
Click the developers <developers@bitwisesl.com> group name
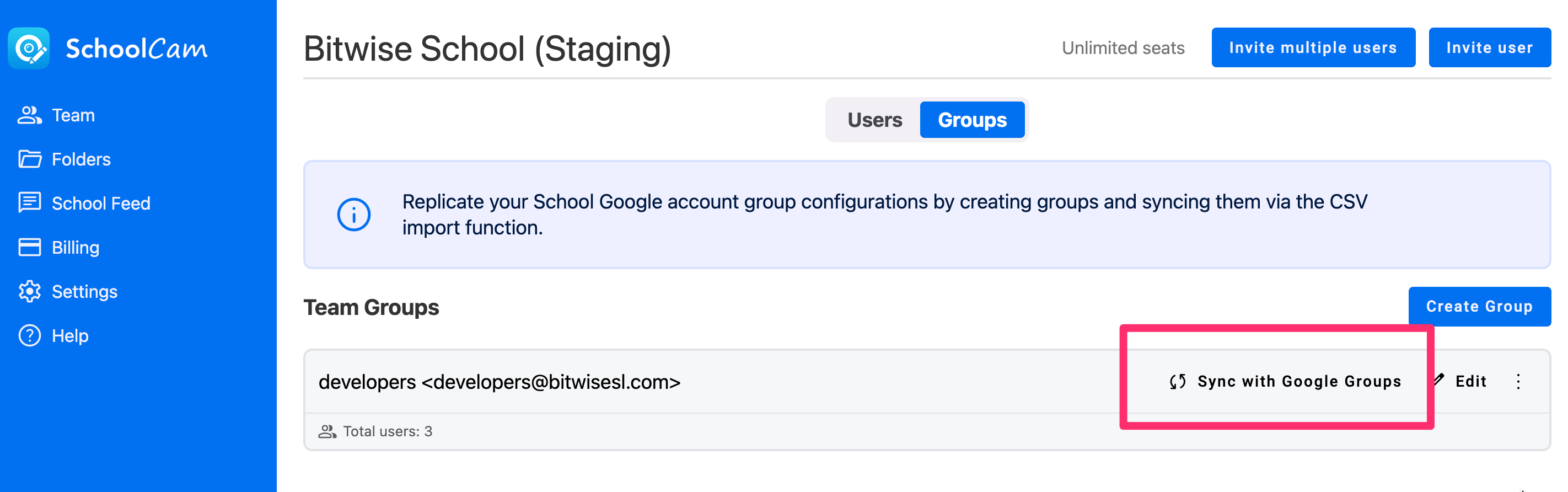(x=499, y=382)
